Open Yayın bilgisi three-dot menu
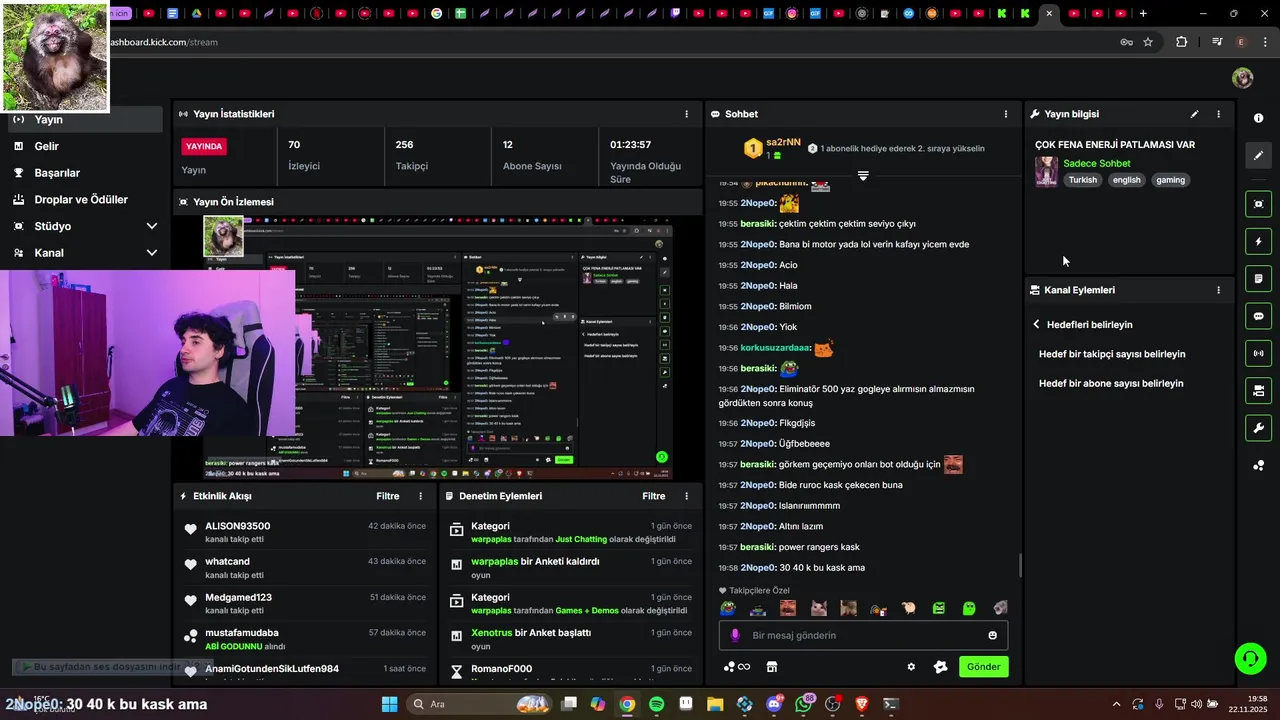This screenshot has height=720, width=1280. 1218,114
